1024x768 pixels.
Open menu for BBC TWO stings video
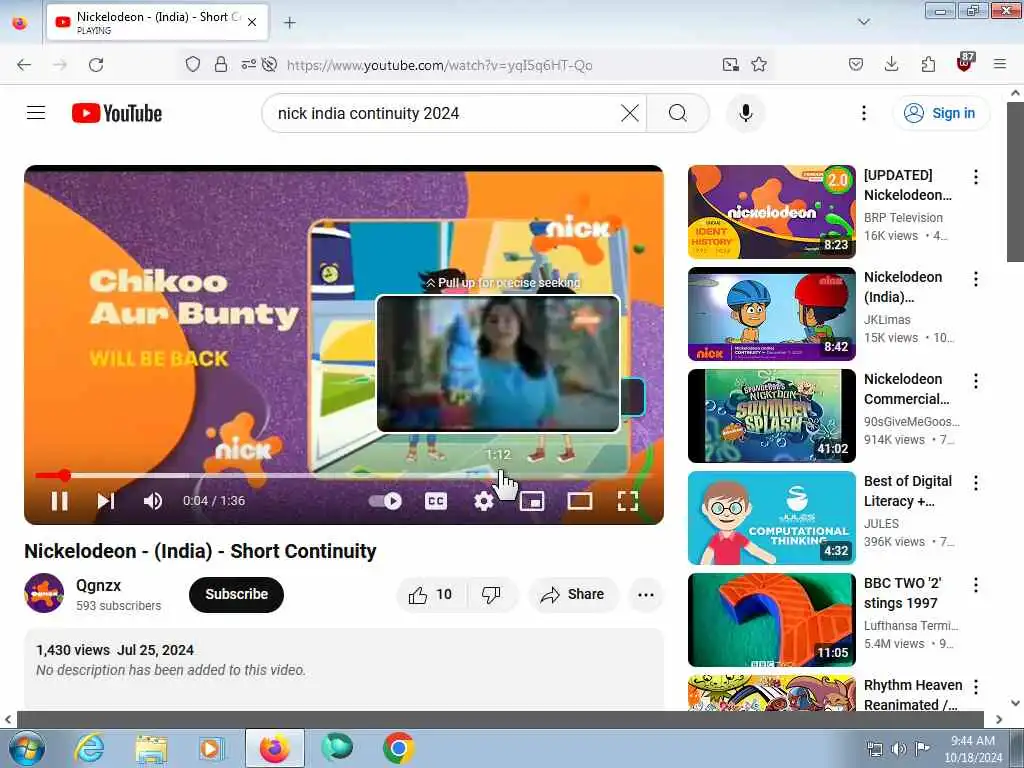(975, 584)
